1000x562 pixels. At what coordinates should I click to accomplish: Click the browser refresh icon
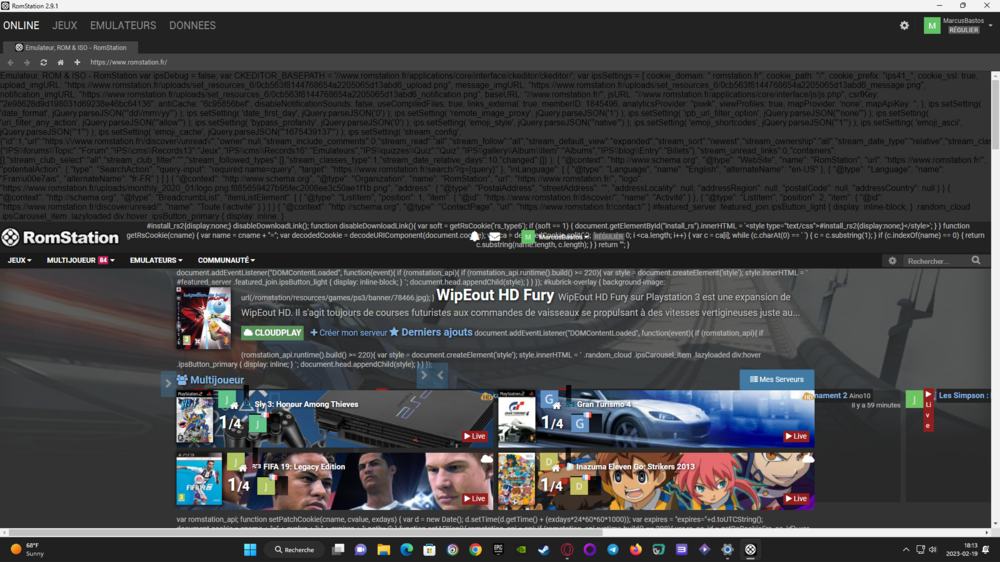click(x=43, y=62)
